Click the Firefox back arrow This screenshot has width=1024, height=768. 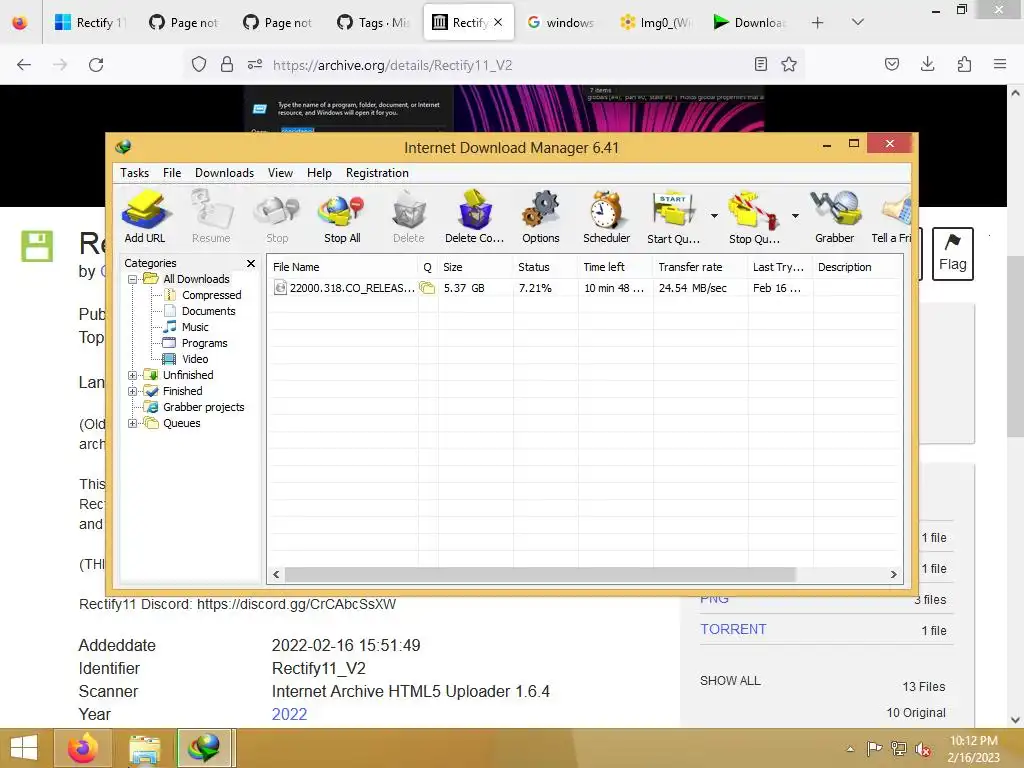(x=24, y=65)
